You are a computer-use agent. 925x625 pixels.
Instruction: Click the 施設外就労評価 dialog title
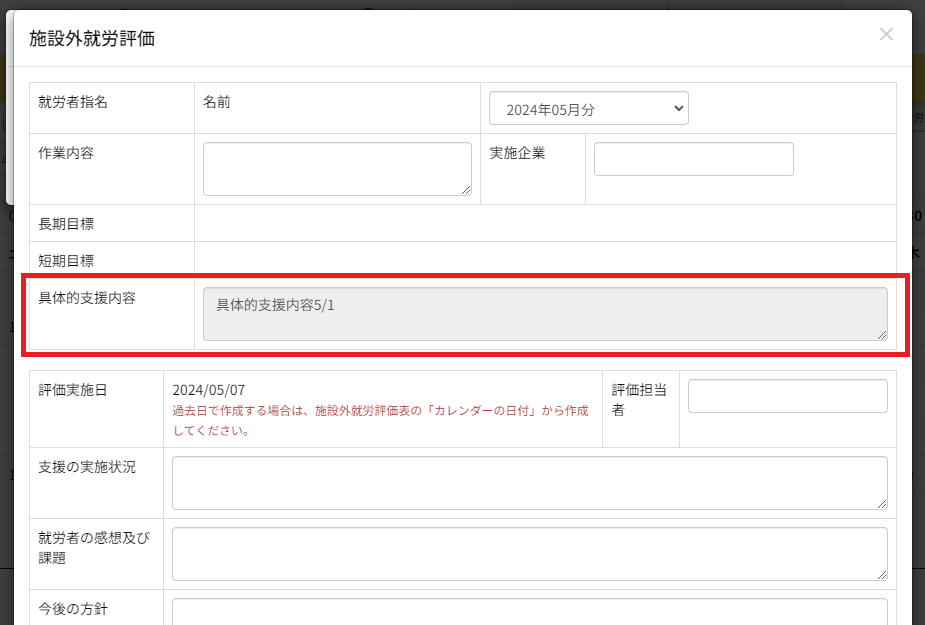pyautogui.click(x=92, y=39)
